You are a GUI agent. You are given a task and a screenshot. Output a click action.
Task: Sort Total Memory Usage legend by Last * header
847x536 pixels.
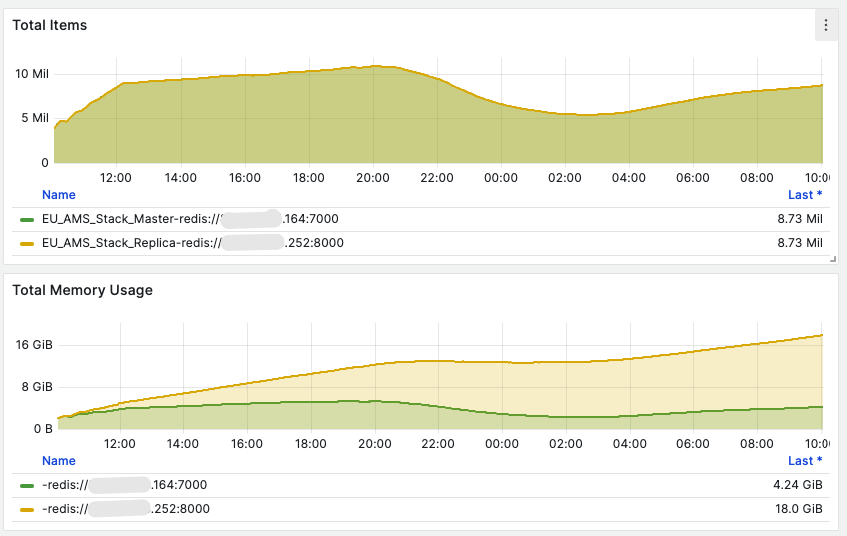(805, 460)
